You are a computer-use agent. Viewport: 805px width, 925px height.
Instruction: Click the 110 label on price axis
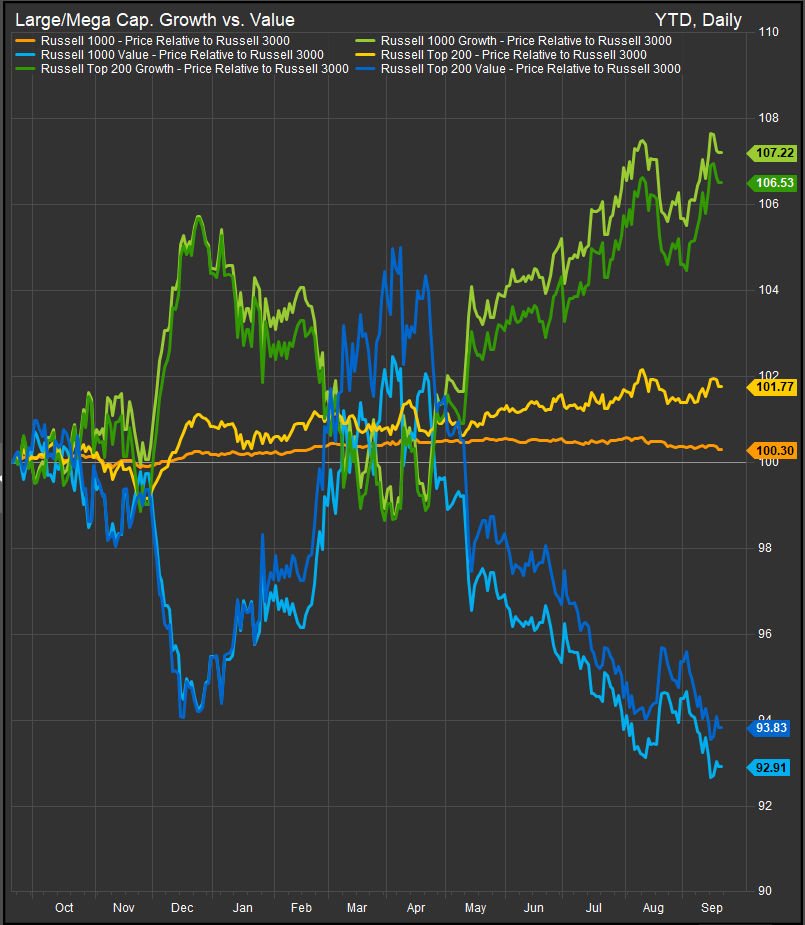pos(768,33)
